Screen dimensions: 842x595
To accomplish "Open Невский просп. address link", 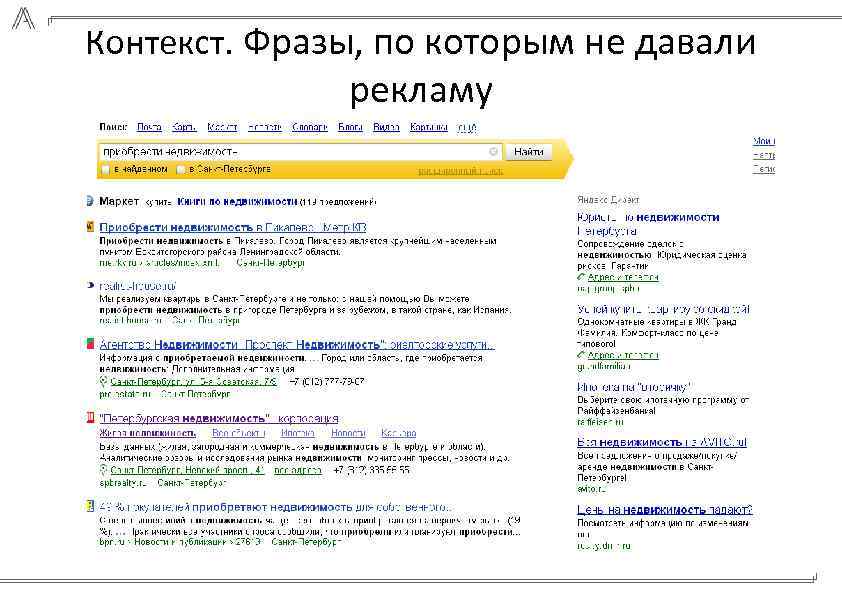I will (187, 470).
